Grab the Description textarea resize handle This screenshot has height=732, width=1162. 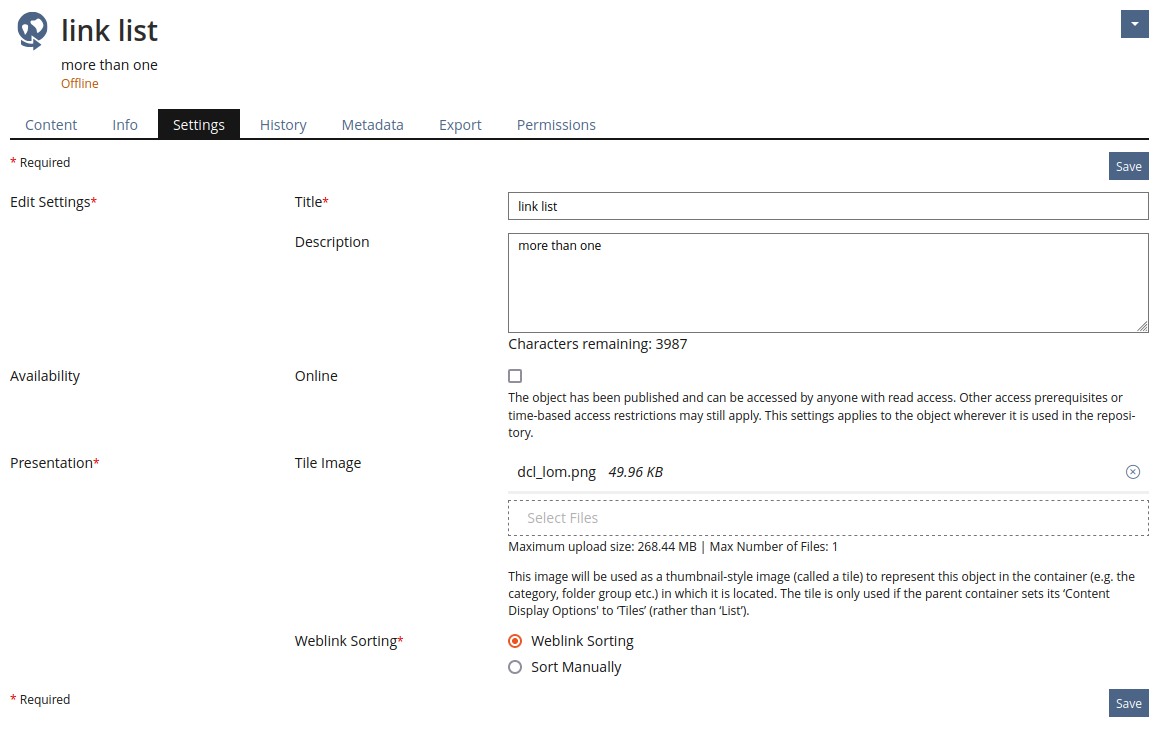pyautogui.click(x=1142, y=326)
